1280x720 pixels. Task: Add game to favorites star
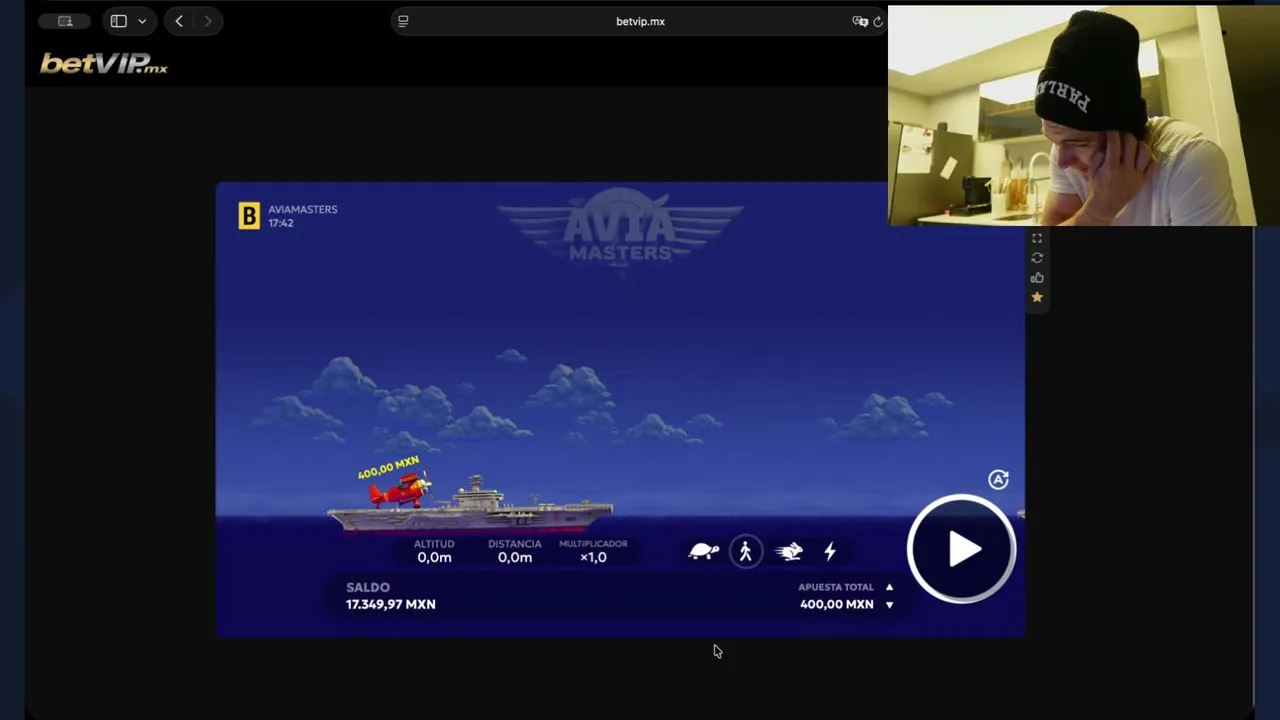(x=1037, y=297)
